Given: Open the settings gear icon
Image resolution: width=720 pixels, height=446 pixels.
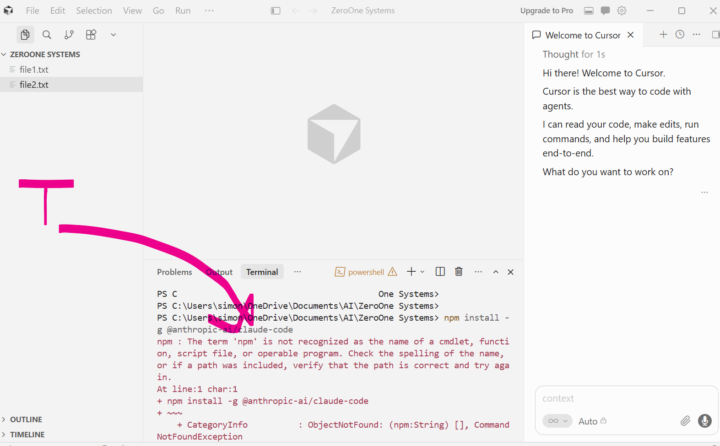Looking at the screenshot, I should coord(622,11).
